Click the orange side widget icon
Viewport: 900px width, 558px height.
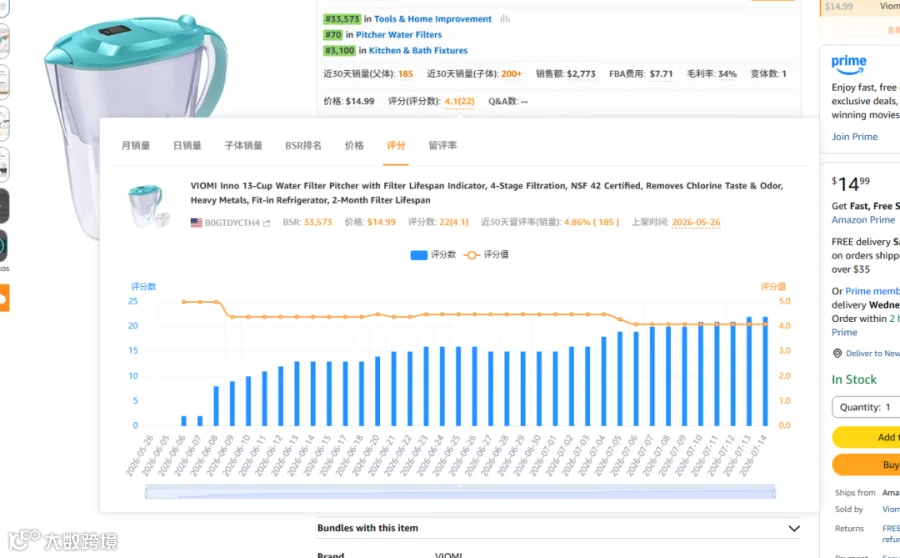point(4,298)
